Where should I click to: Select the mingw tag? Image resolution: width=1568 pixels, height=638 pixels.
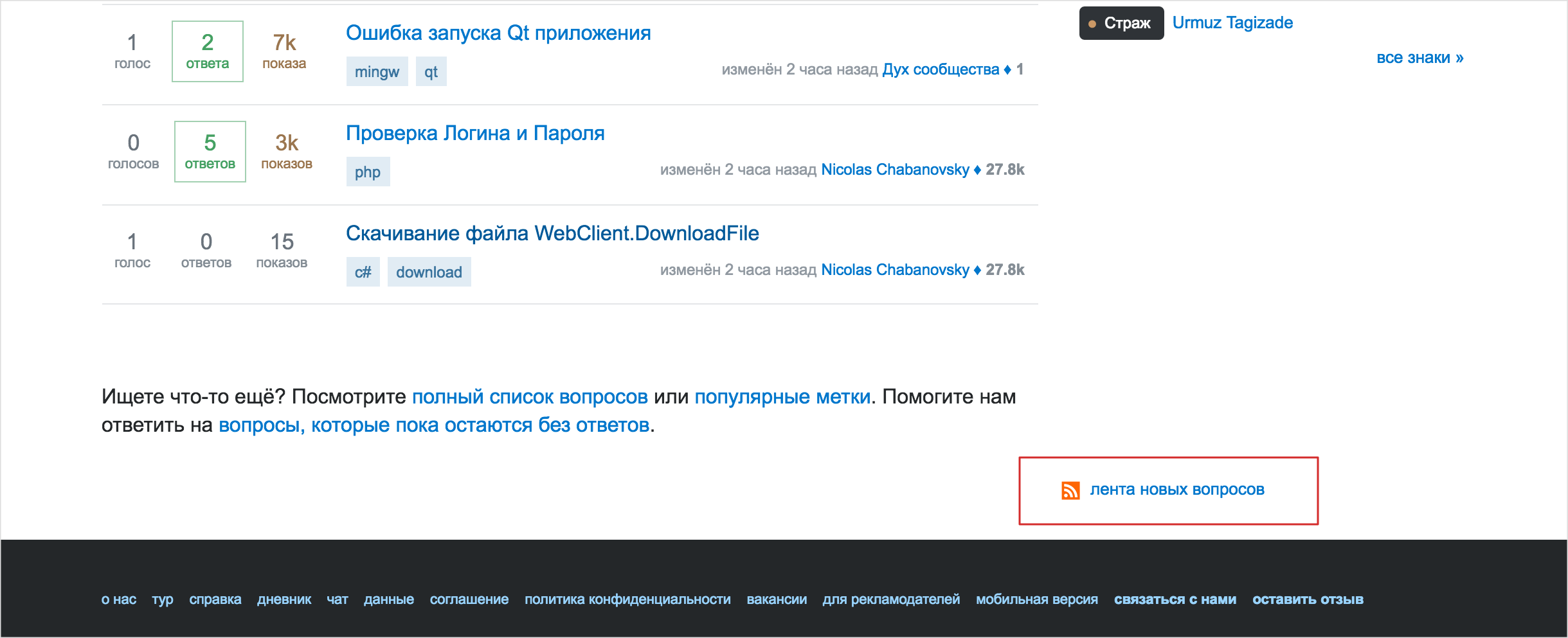[377, 71]
